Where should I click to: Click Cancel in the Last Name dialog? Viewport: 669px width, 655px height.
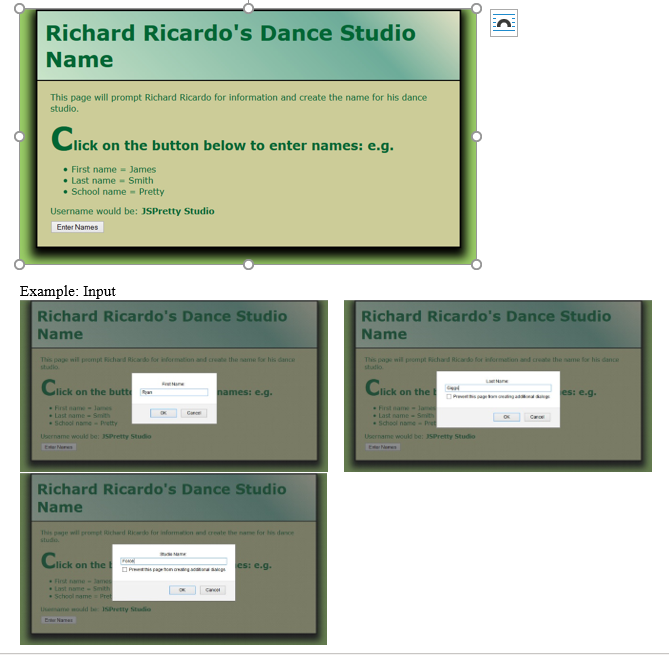tap(537, 417)
